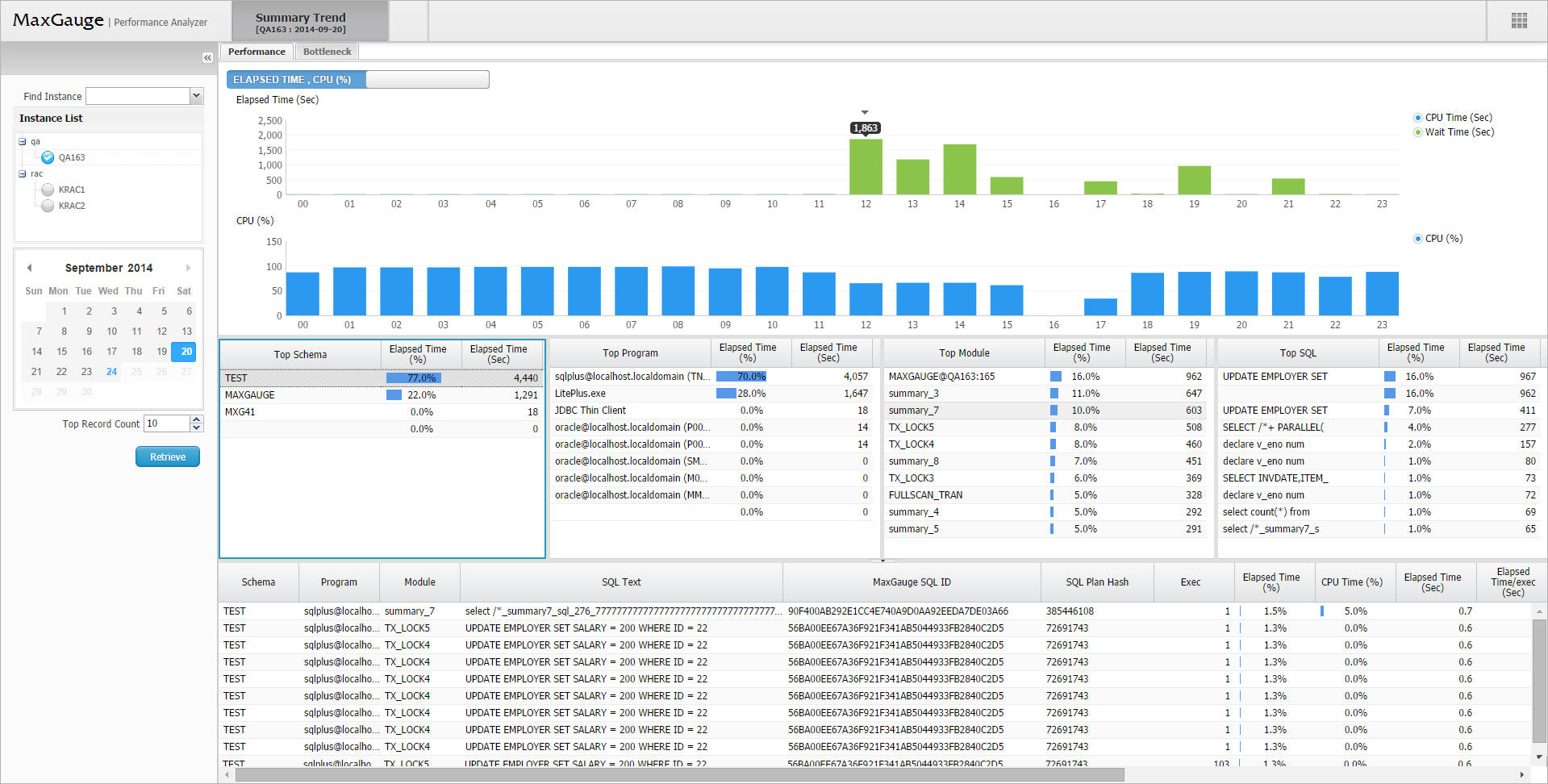Image resolution: width=1548 pixels, height=784 pixels.
Task: Go to previous month in calendar
Action: [x=29, y=268]
